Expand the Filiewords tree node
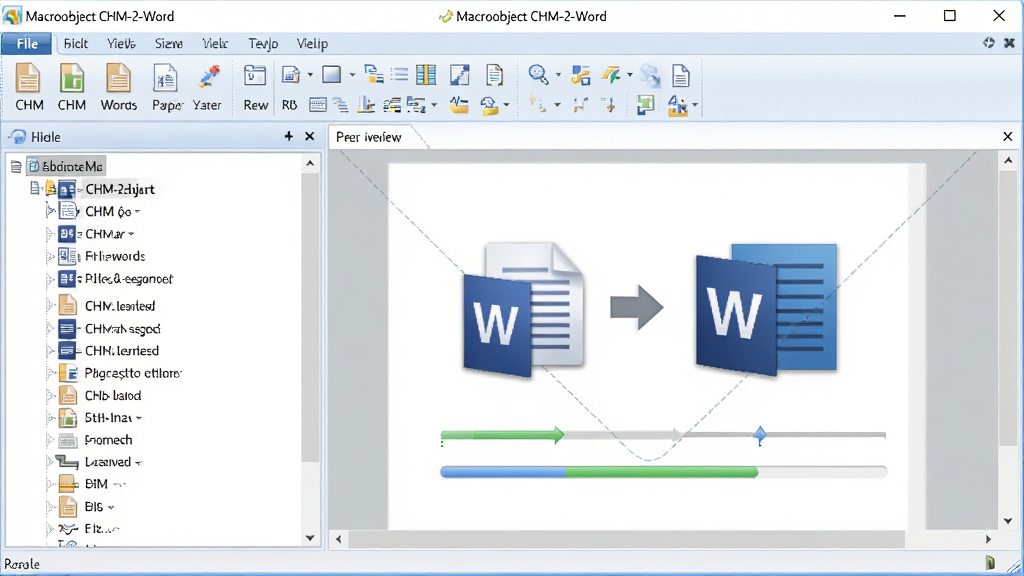 point(50,257)
